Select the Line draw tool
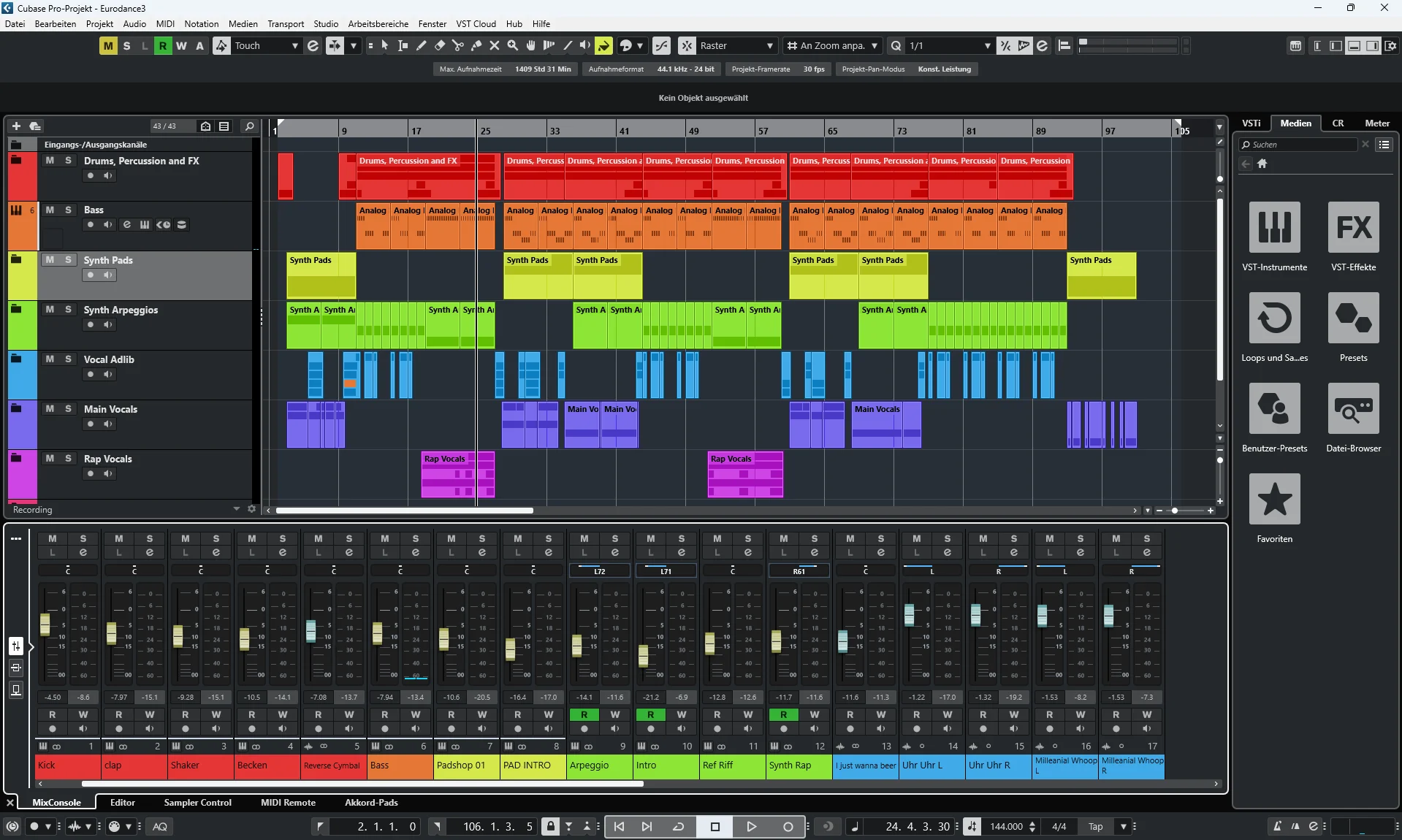Viewport: 1402px width, 840px height. [568, 45]
